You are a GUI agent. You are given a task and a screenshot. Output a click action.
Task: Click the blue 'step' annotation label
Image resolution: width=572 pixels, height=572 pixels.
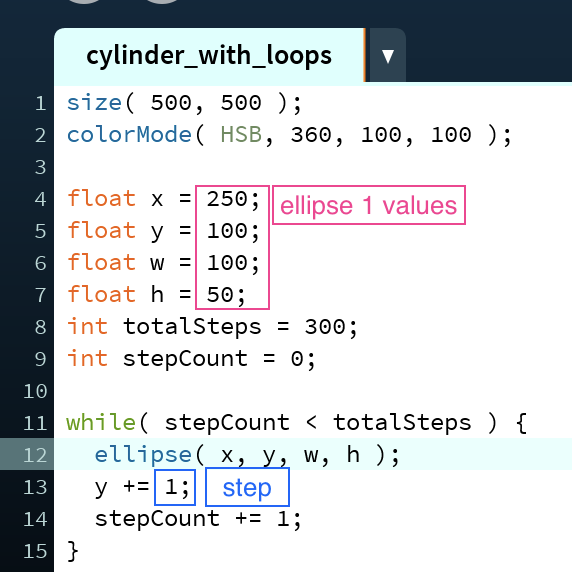[x=247, y=487]
